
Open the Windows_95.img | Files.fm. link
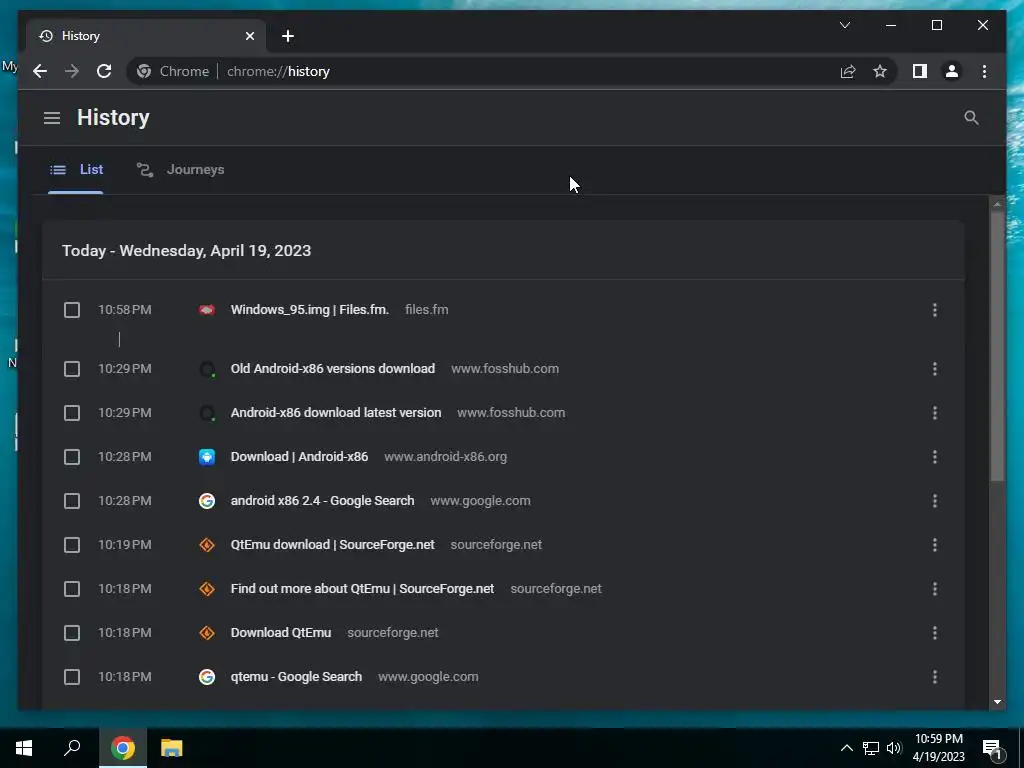[x=310, y=310]
